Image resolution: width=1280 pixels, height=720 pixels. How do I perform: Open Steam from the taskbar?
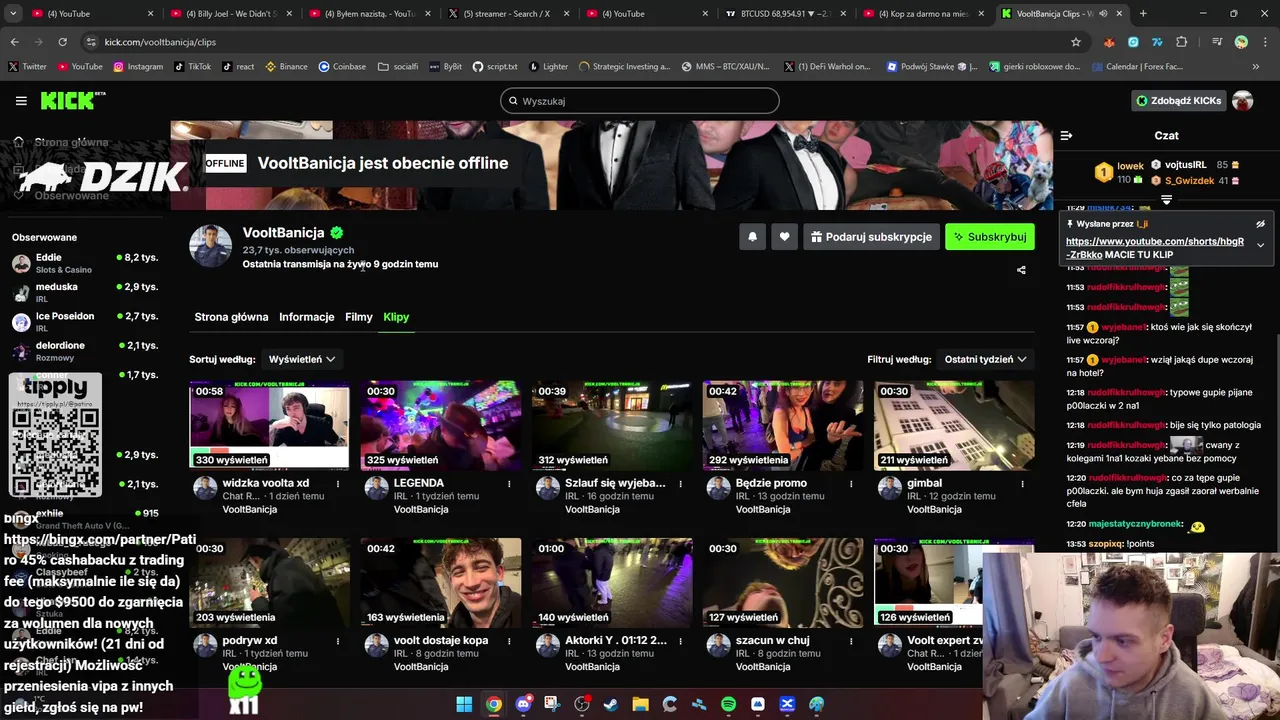coord(611,704)
